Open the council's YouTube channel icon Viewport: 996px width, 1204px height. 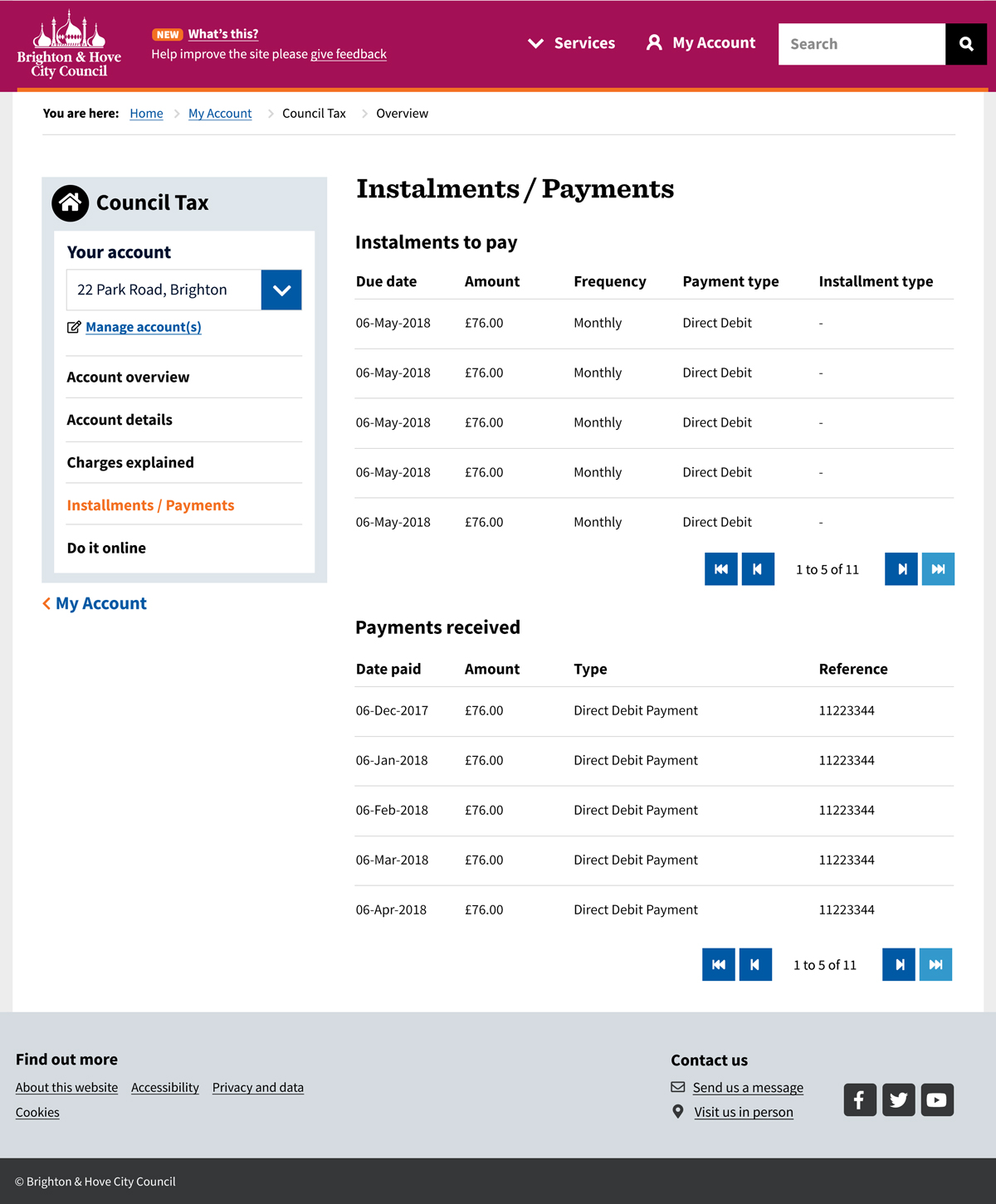[937, 1099]
